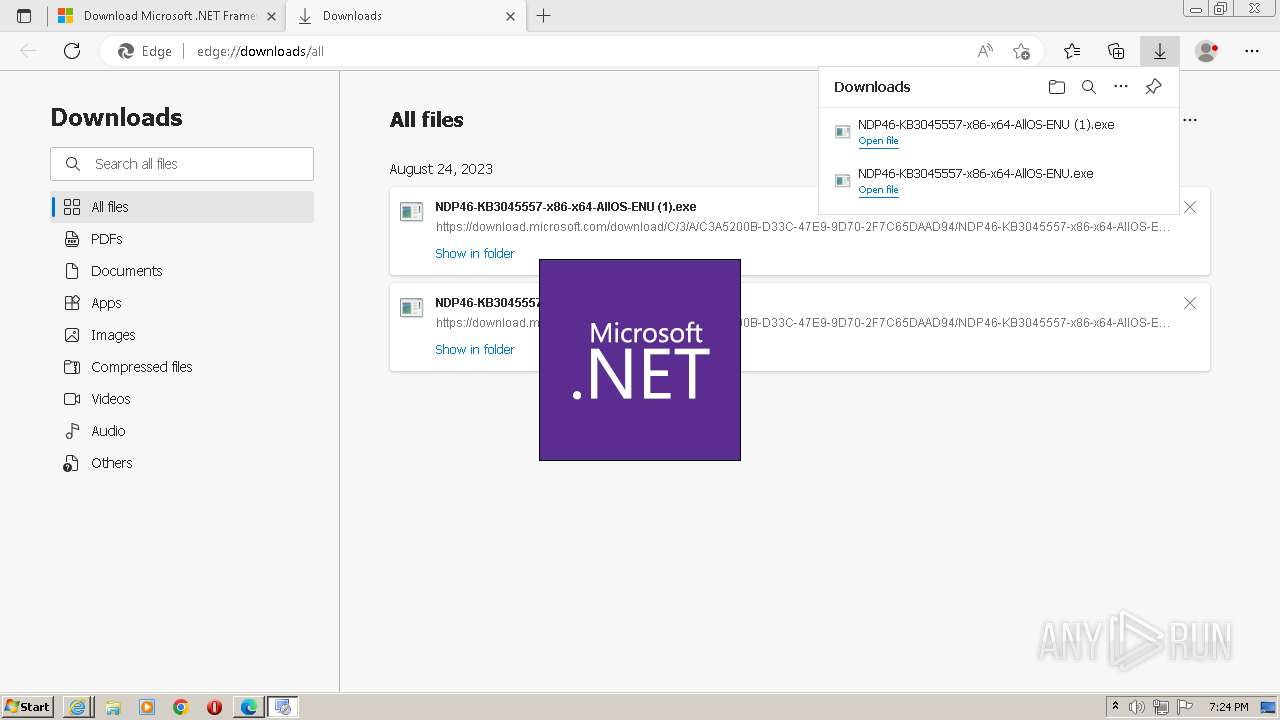Image resolution: width=1280 pixels, height=720 pixels.
Task: Open network icon in system tray
Action: (x=1160, y=707)
